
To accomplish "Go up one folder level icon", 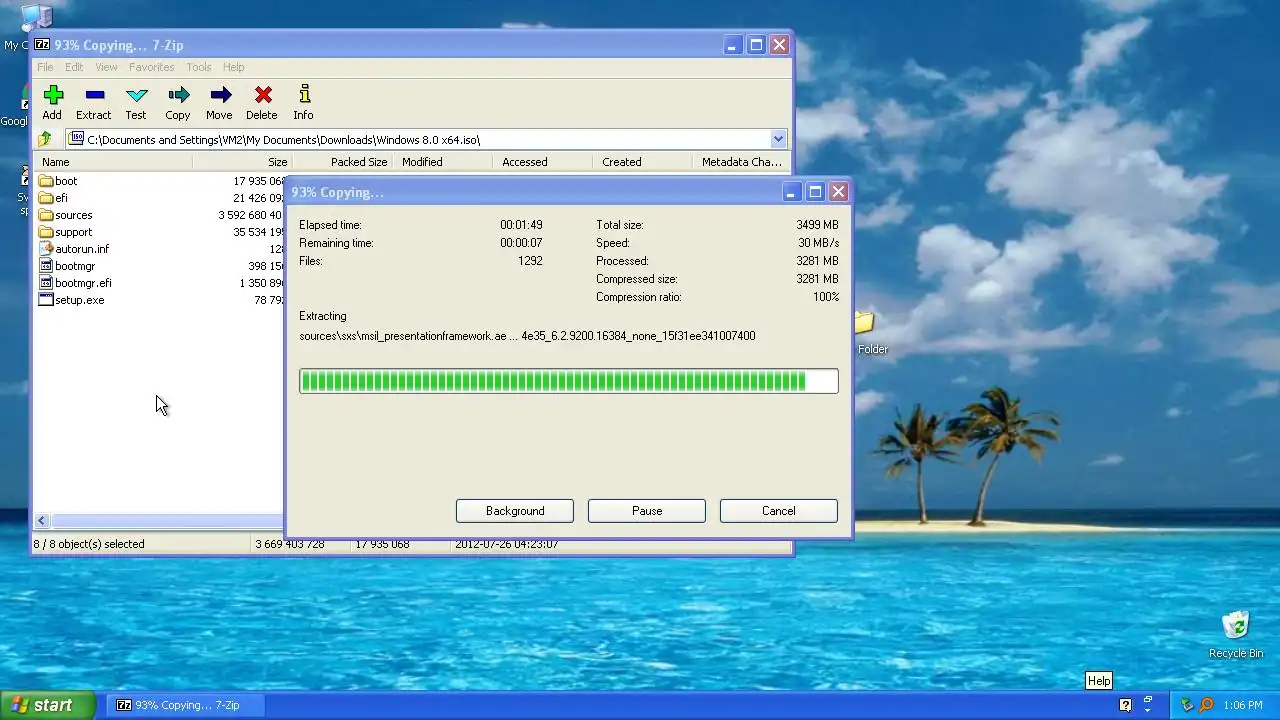I will [x=45, y=139].
